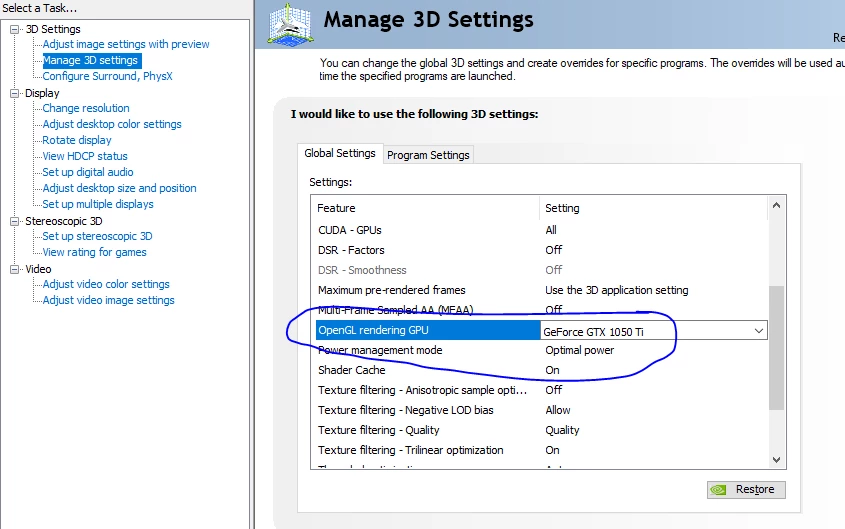This screenshot has width=845, height=529.
Task: Open View rating for games
Action: coord(94,252)
